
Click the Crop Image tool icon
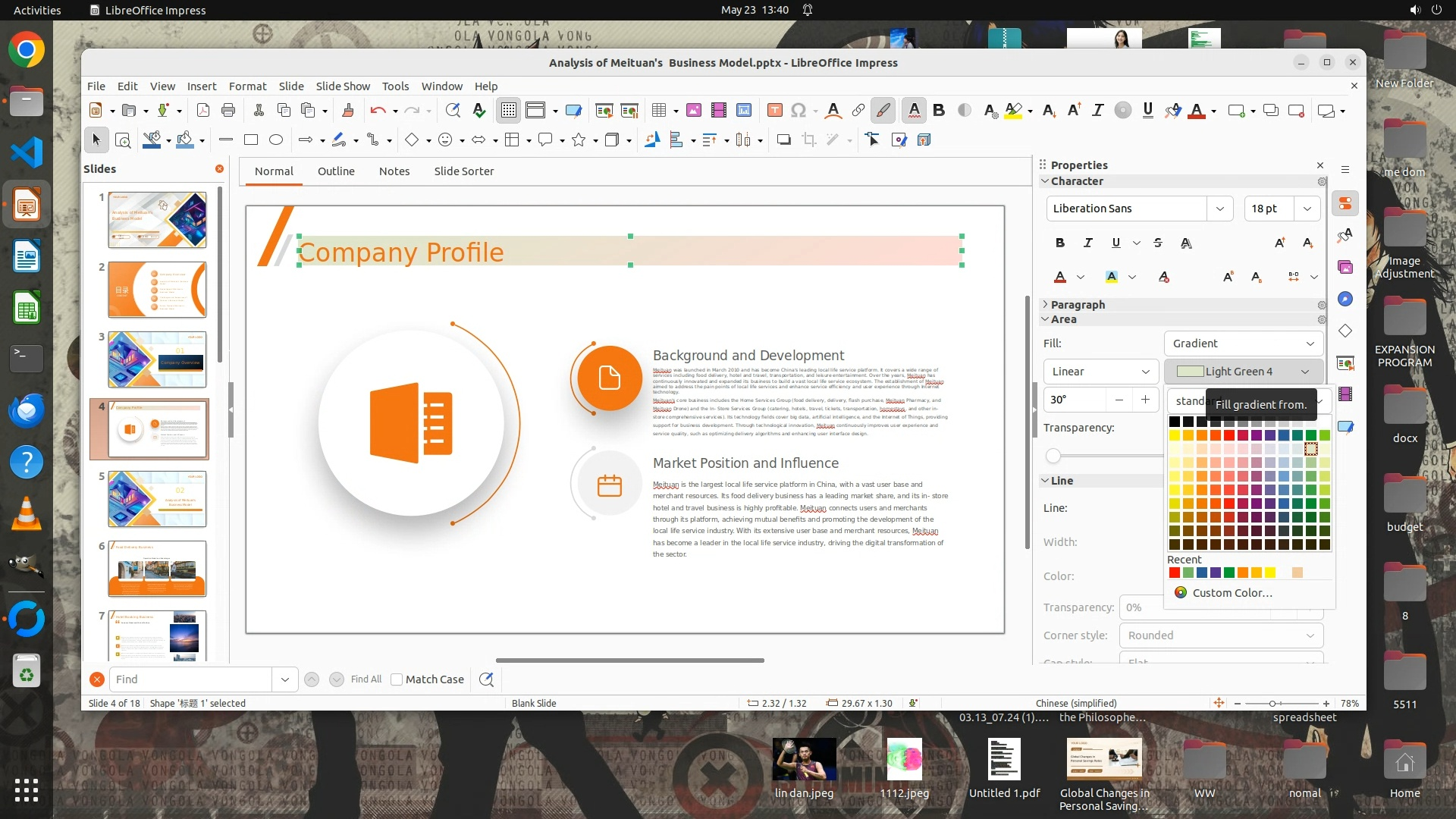tap(809, 140)
